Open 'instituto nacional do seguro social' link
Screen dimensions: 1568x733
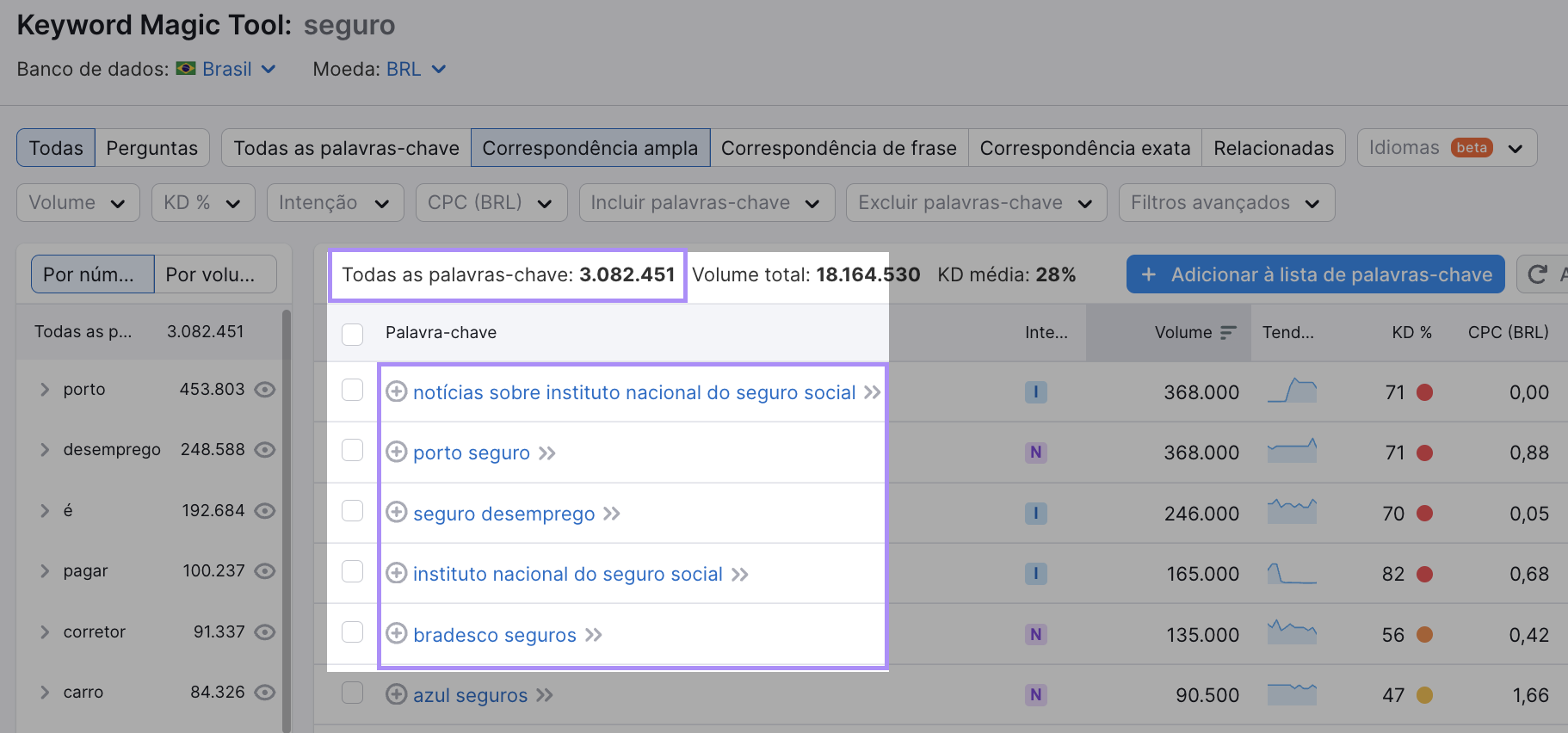tap(568, 574)
